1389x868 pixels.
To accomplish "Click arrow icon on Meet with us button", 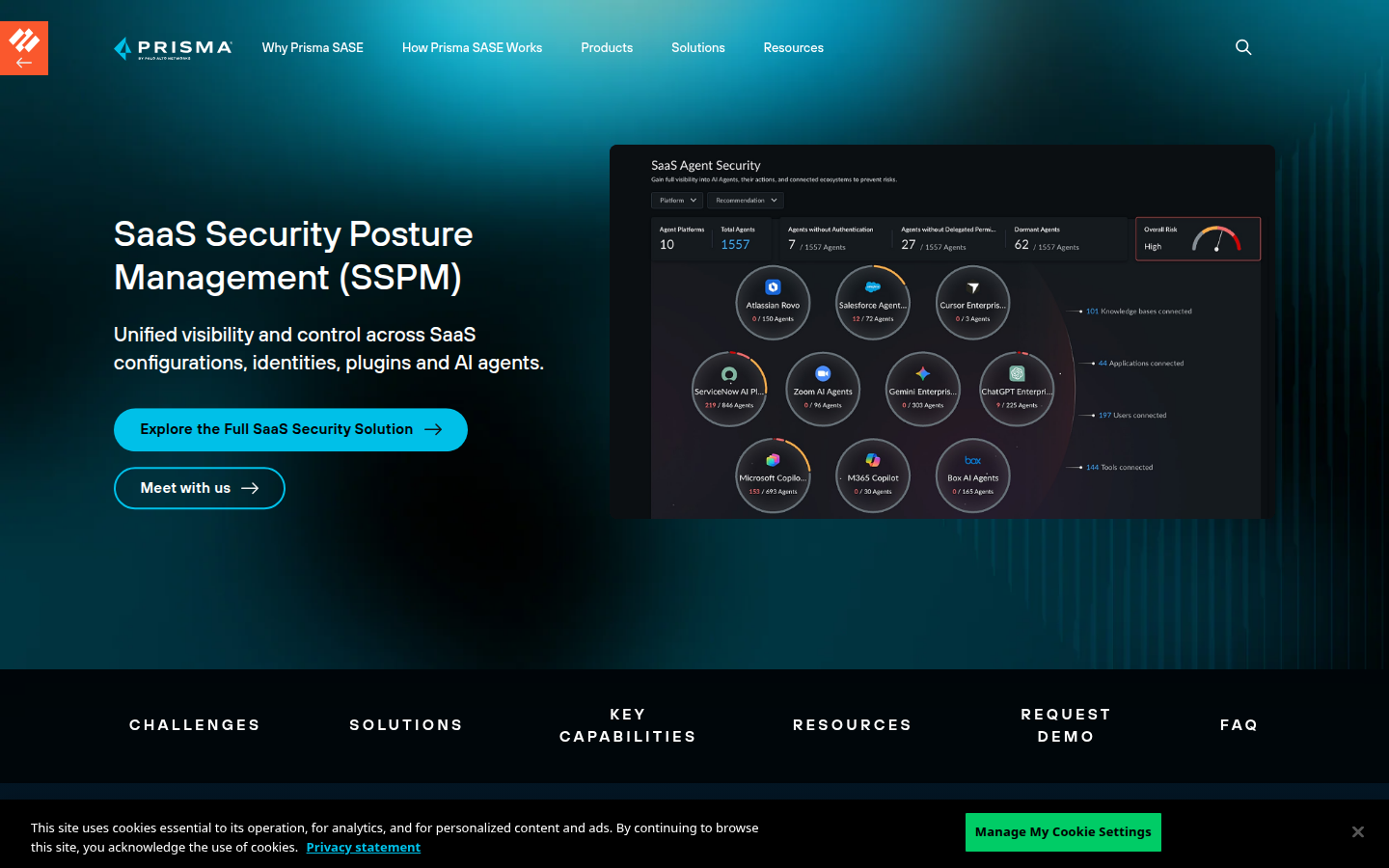I will (x=250, y=488).
